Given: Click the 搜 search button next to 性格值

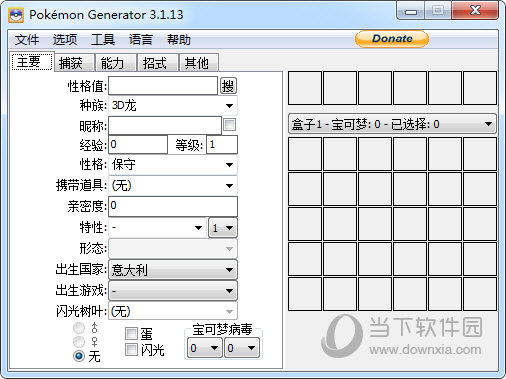Looking at the screenshot, I should (x=228, y=86).
